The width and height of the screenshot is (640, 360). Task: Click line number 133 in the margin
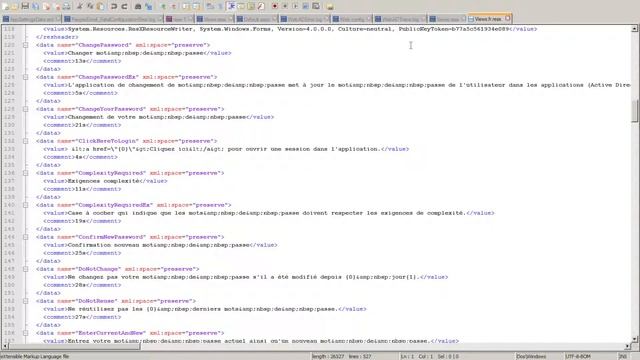pos(9,149)
